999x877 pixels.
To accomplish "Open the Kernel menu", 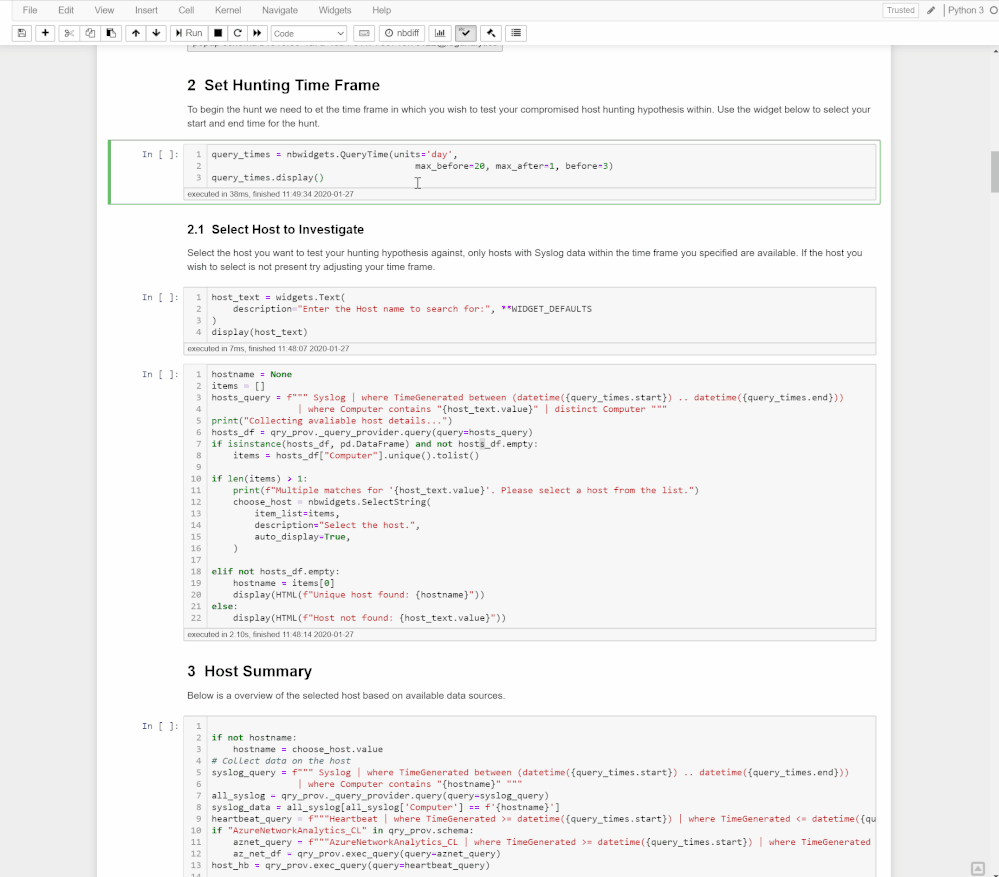I will [227, 10].
